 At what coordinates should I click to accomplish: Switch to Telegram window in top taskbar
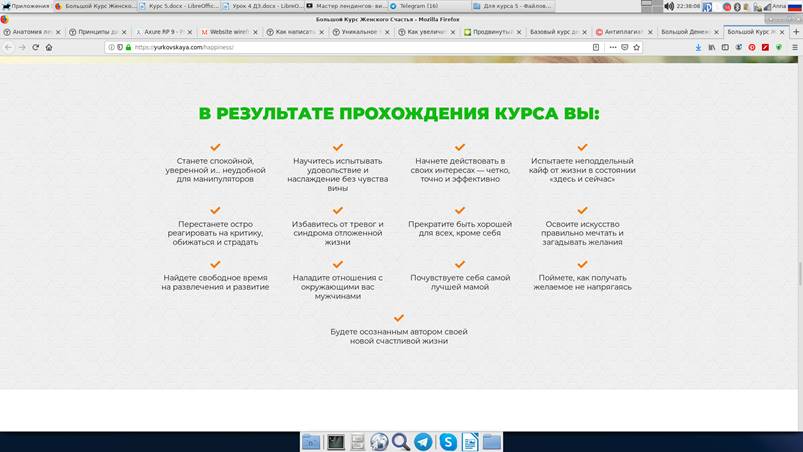[414, 6]
